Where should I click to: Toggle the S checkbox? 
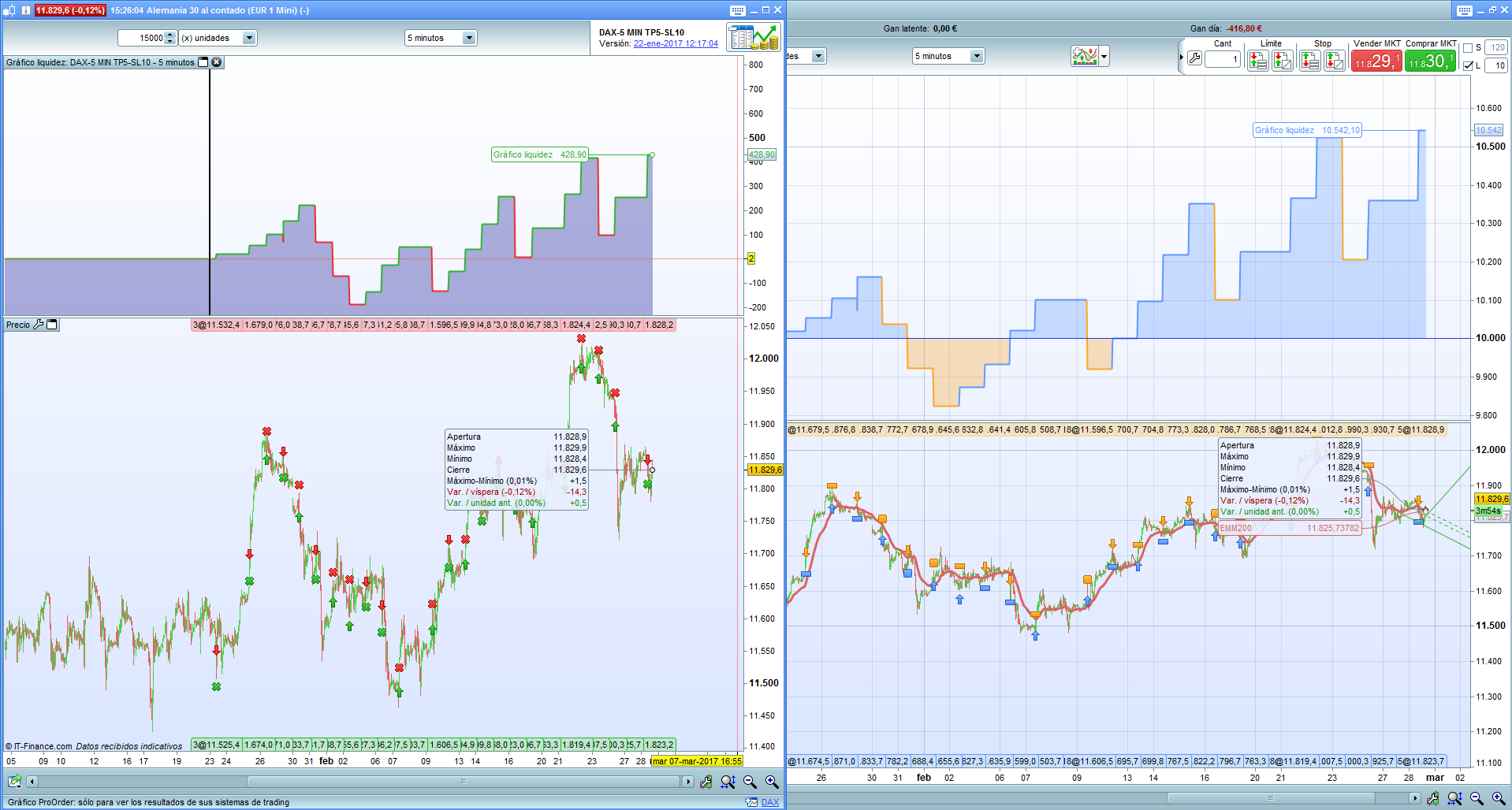point(1468,48)
